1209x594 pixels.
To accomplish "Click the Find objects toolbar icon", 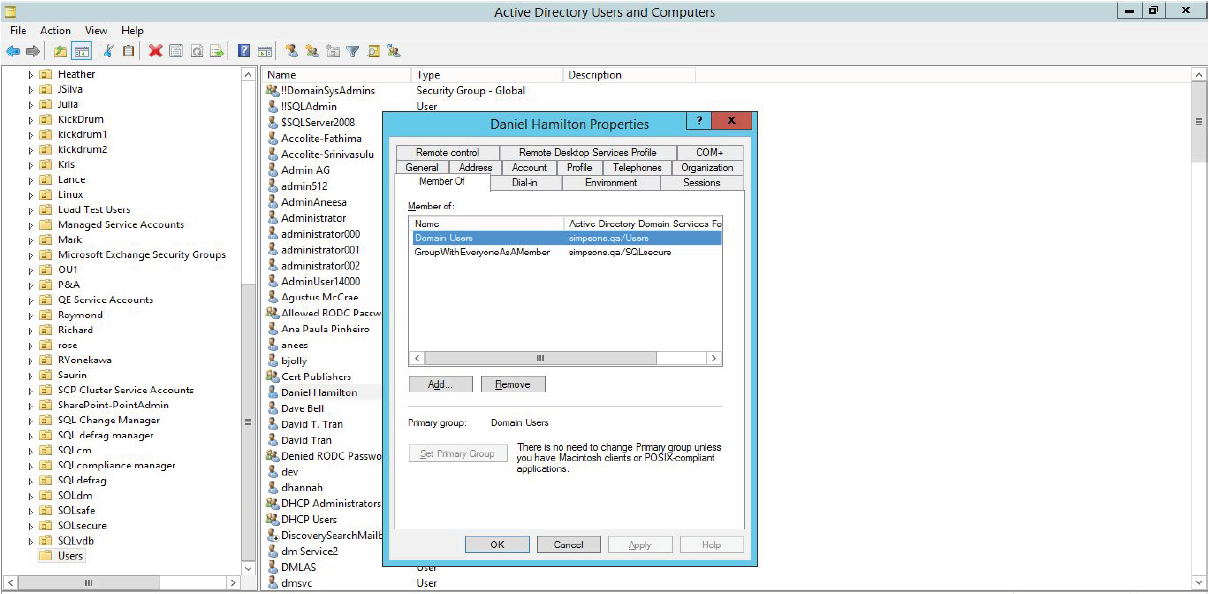I will tap(374, 51).
